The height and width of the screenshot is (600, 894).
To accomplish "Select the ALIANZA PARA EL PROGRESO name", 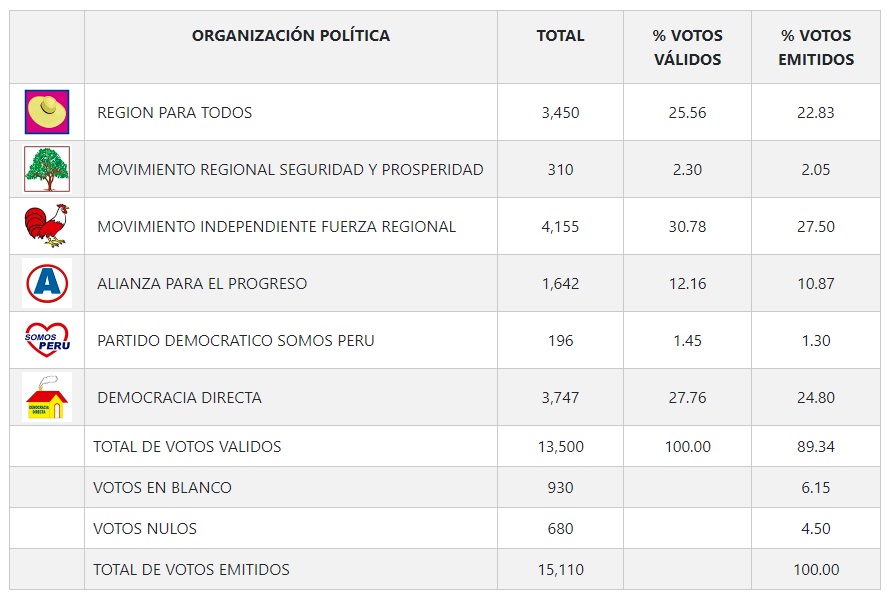I will tap(202, 284).
